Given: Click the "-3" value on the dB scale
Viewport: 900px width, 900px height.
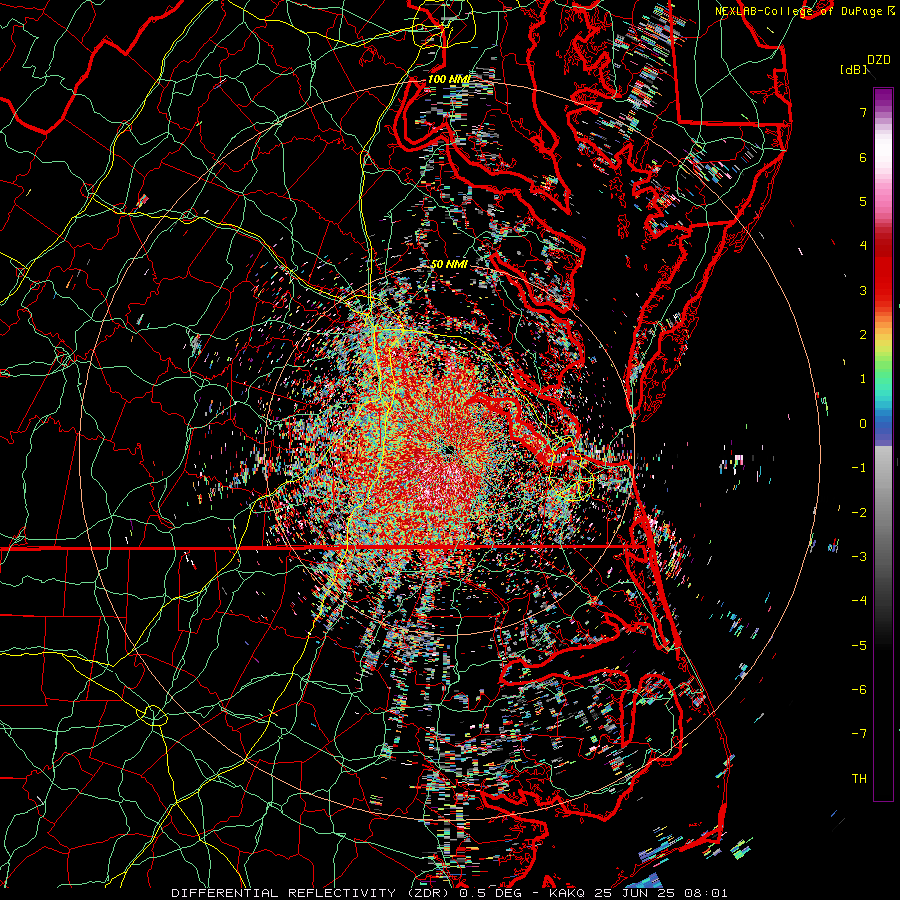Looking at the screenshot, I should pos(859,557).
